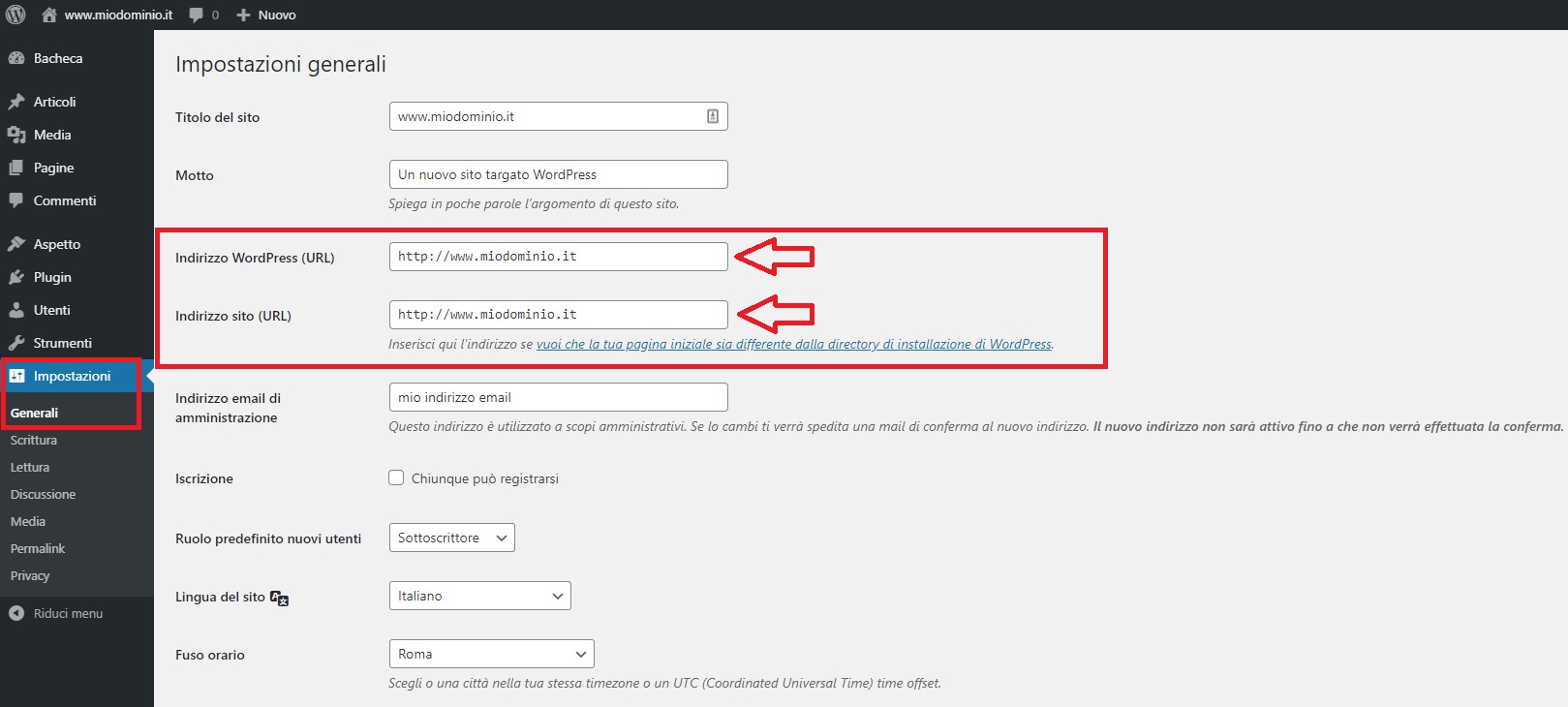The height and width of the screenshot is (707, 1568).
Task: Go to Media settings submenu
Action: [28, 521]
